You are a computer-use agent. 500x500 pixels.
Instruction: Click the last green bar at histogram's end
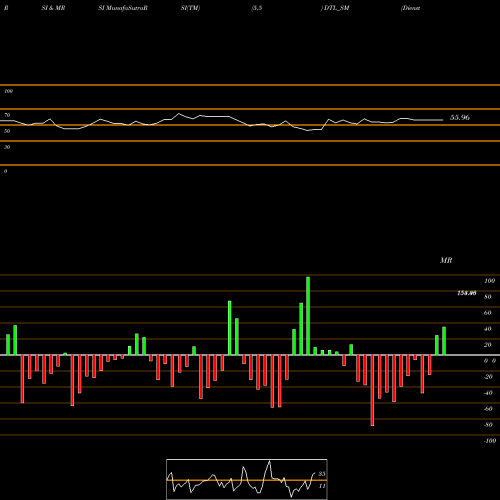tap(444, 341)
